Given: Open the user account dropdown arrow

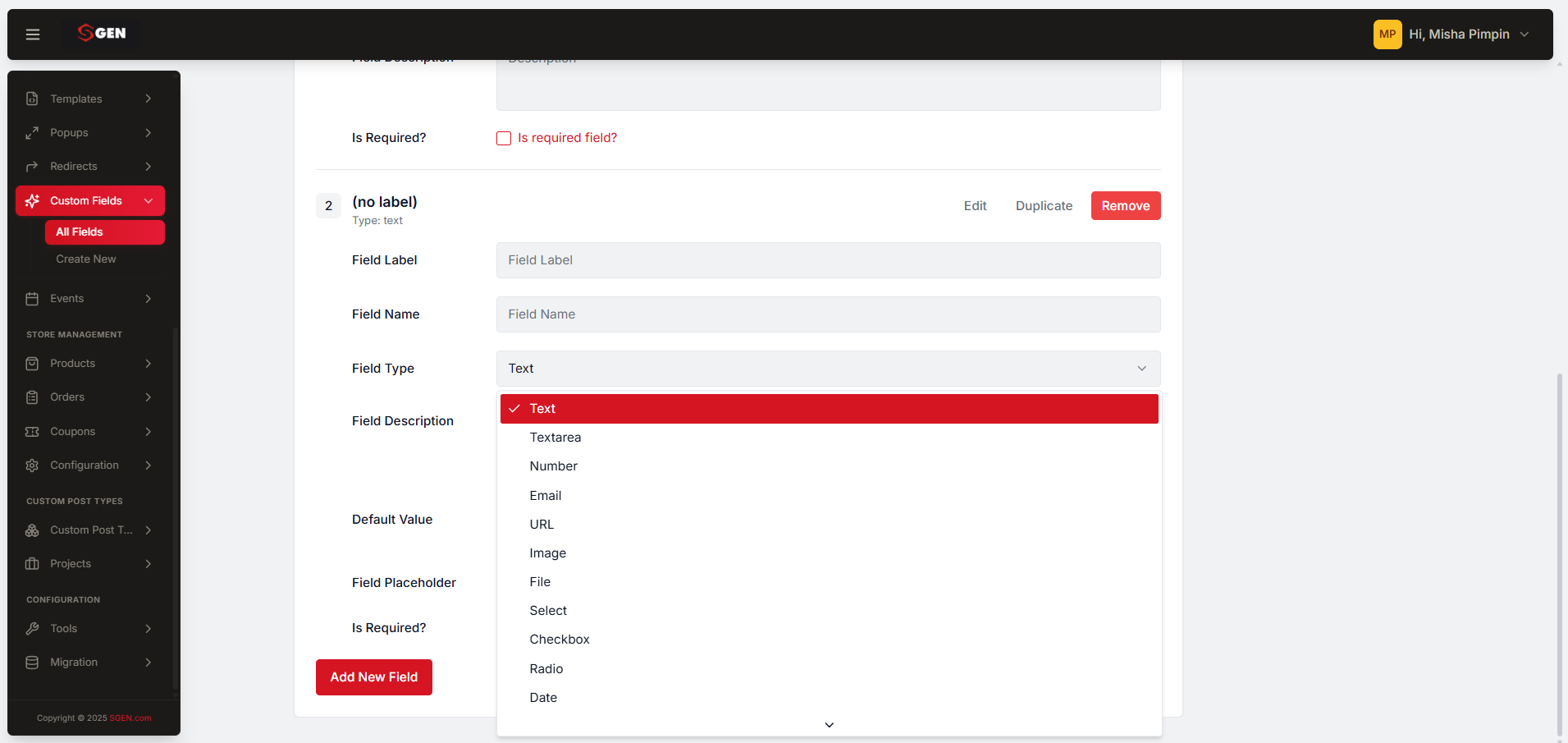Looking at the screenshot, I should [1525, 34].
